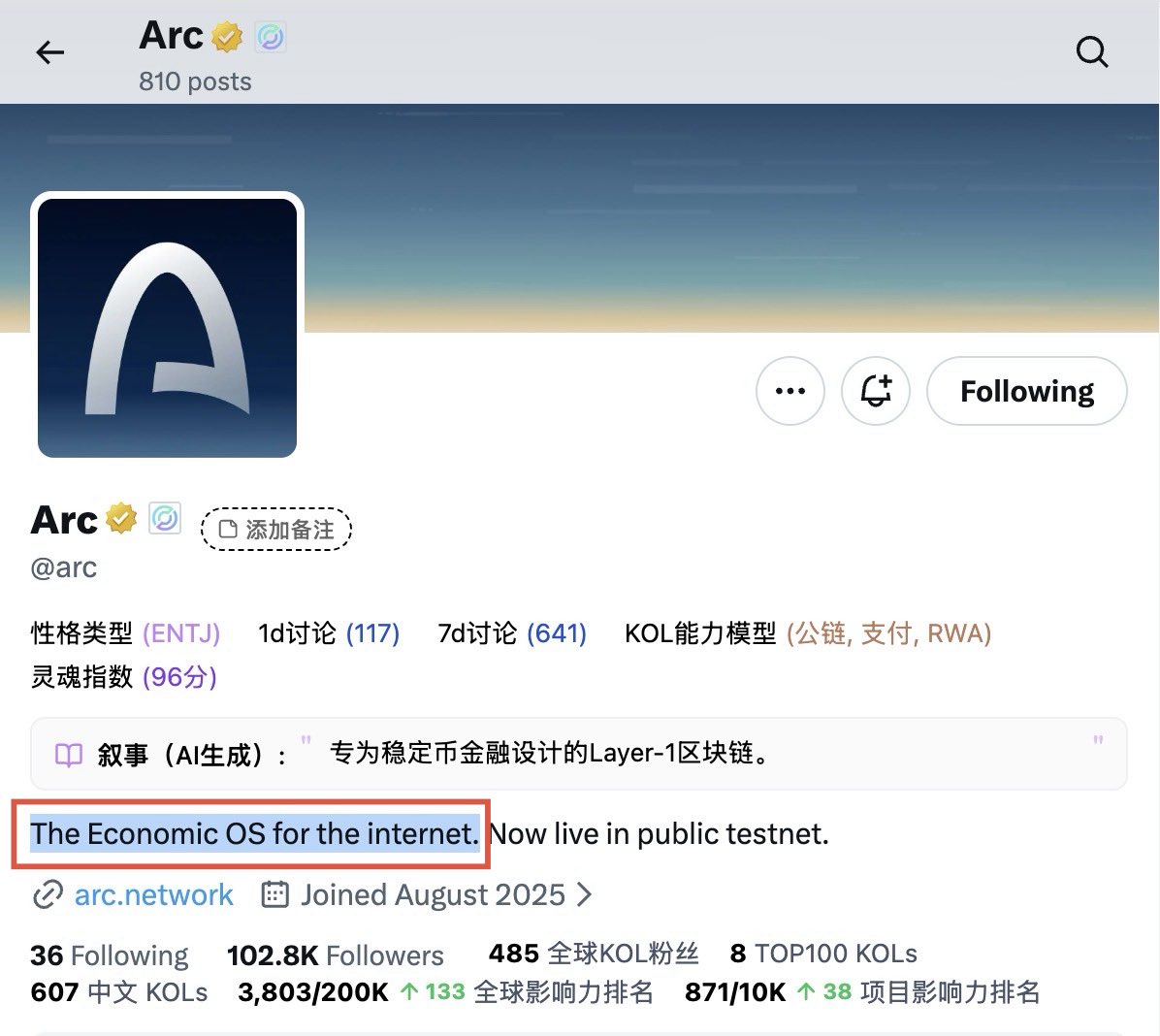This screenshot has width=1160, height=1036.
Task: Enable notifications with the bell plus icon
Action: pos(875,391)
